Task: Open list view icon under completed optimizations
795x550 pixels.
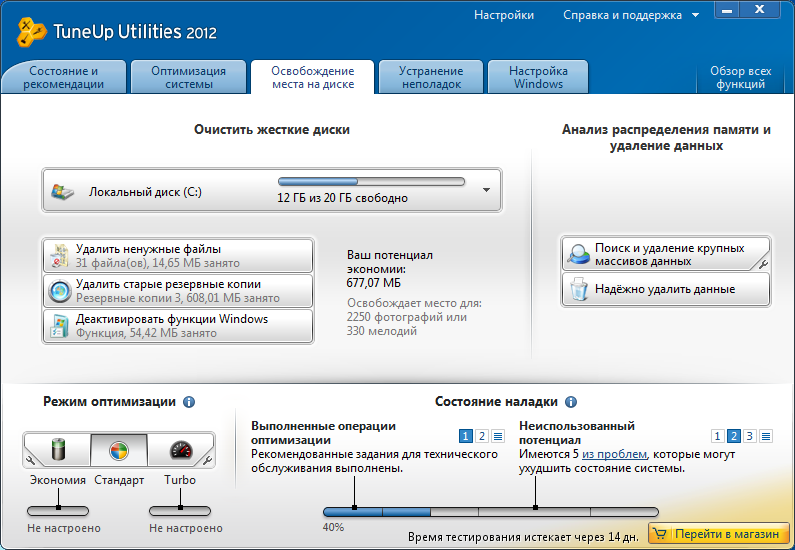Action: (498, 436)
